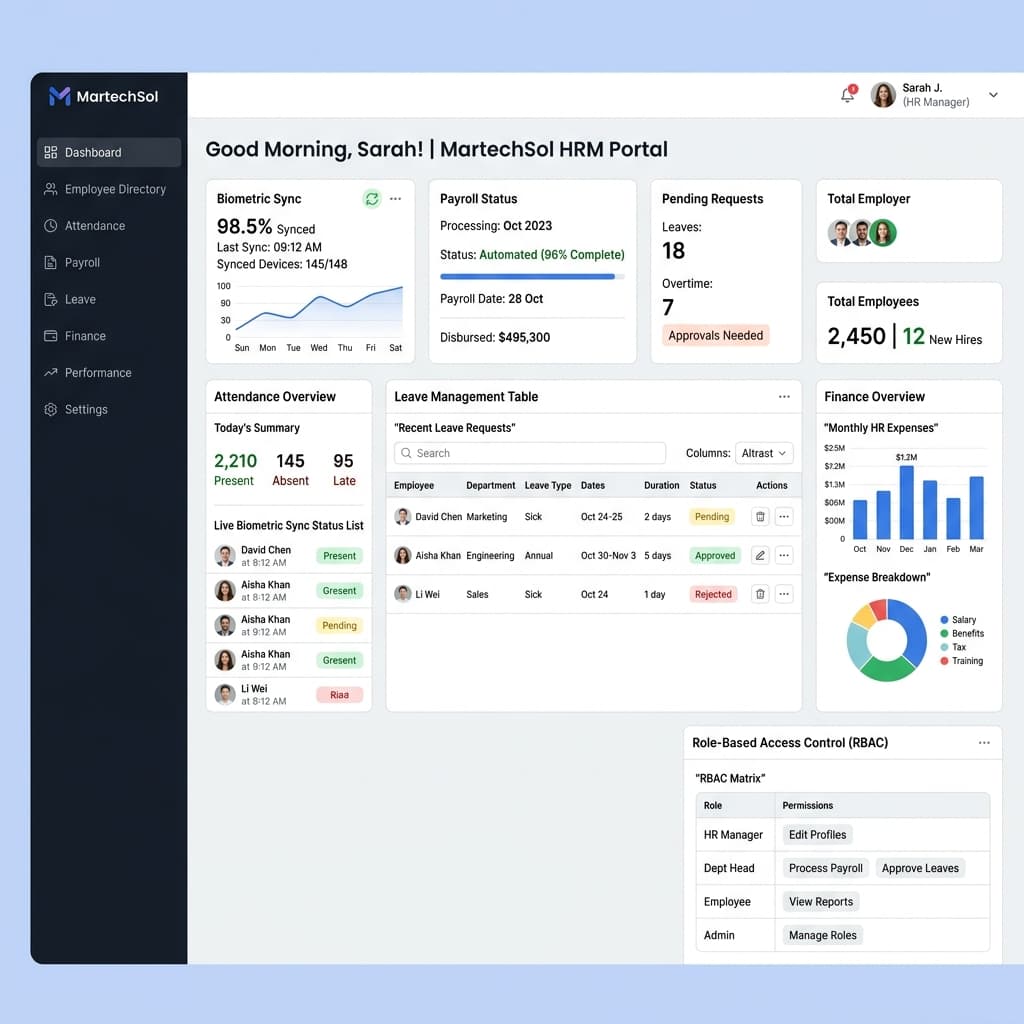Click the Oct bar in expenses chart
Viewport: 1024px width, 1024px height.
click(x=860, y=519)
